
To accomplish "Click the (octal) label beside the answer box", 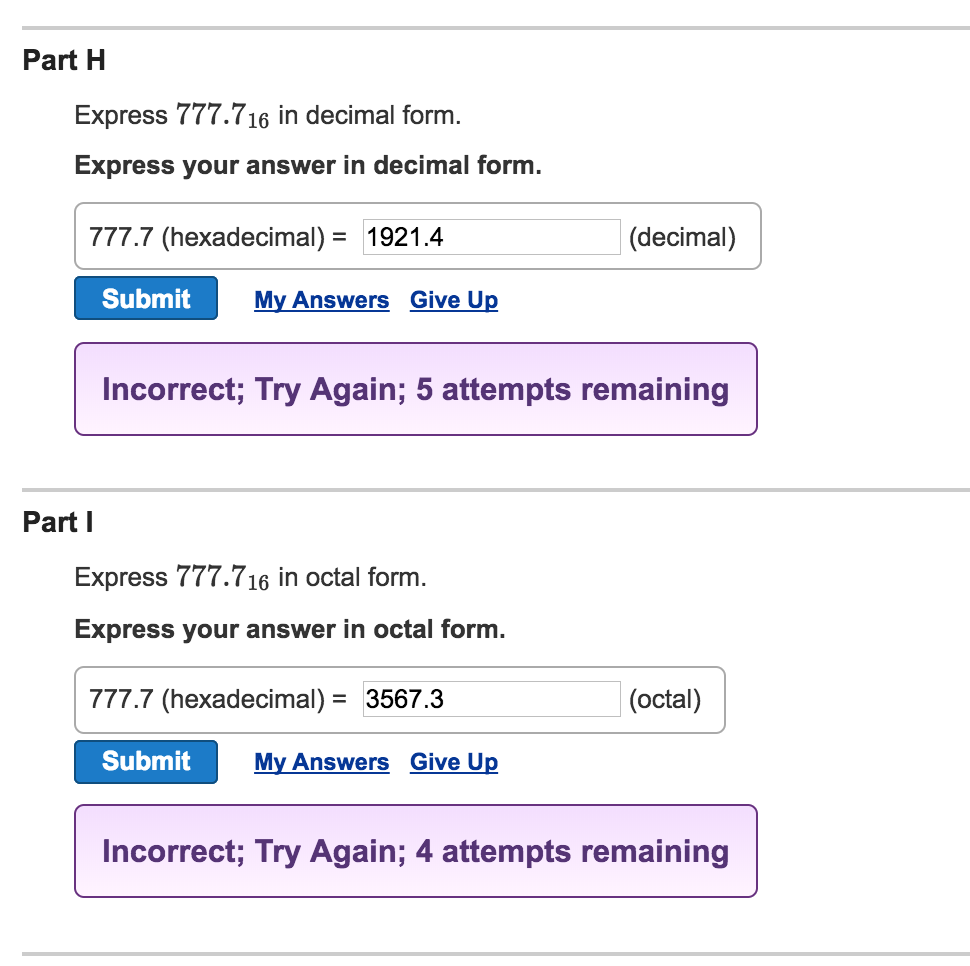I will coord(665,699).
